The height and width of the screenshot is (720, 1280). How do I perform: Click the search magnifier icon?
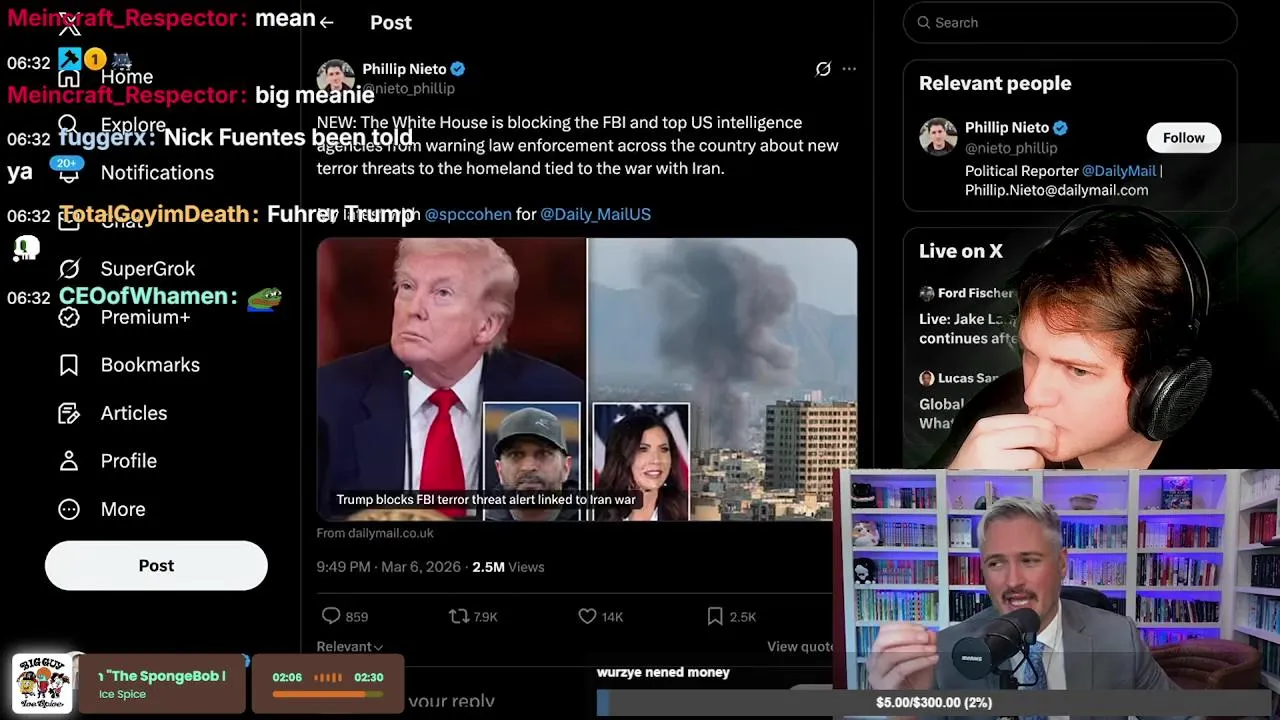[x=924, y=22]
